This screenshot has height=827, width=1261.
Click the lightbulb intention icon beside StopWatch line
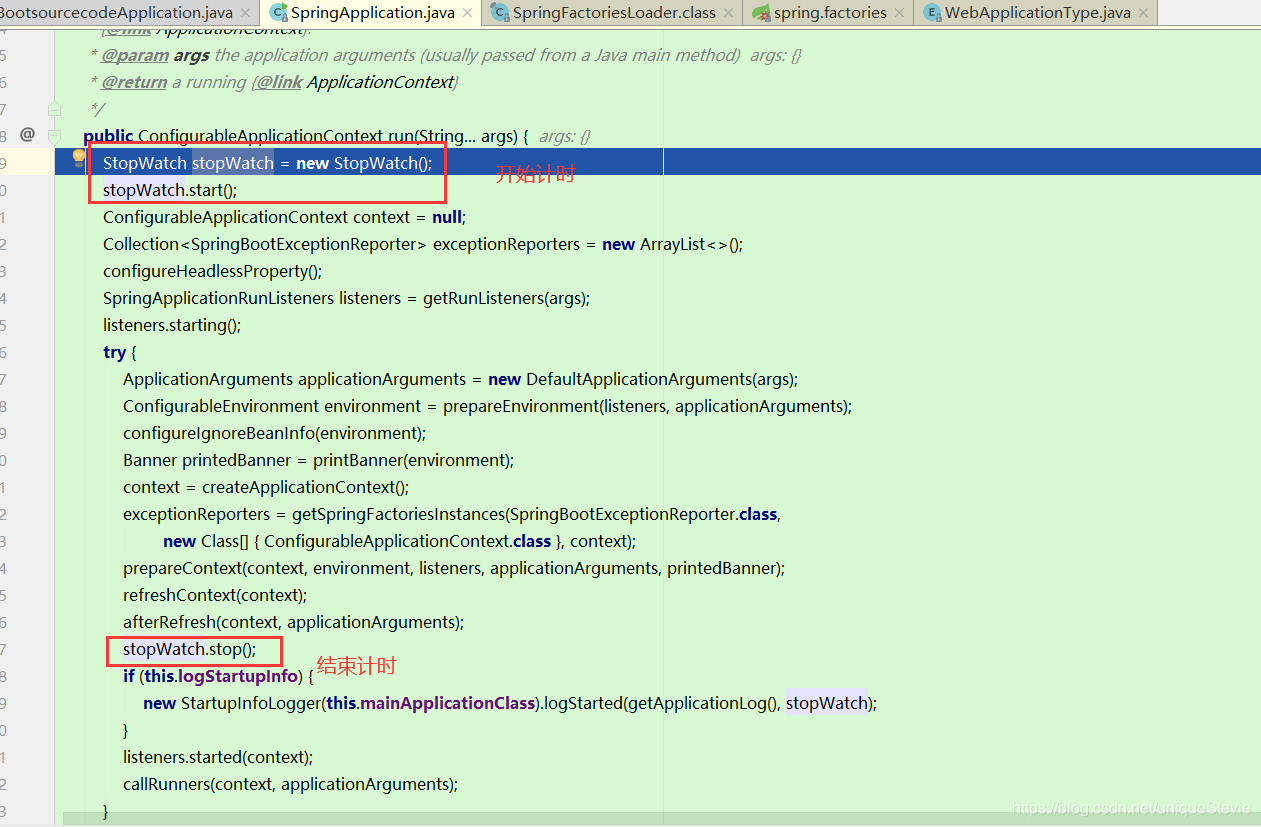pos(79,157)
